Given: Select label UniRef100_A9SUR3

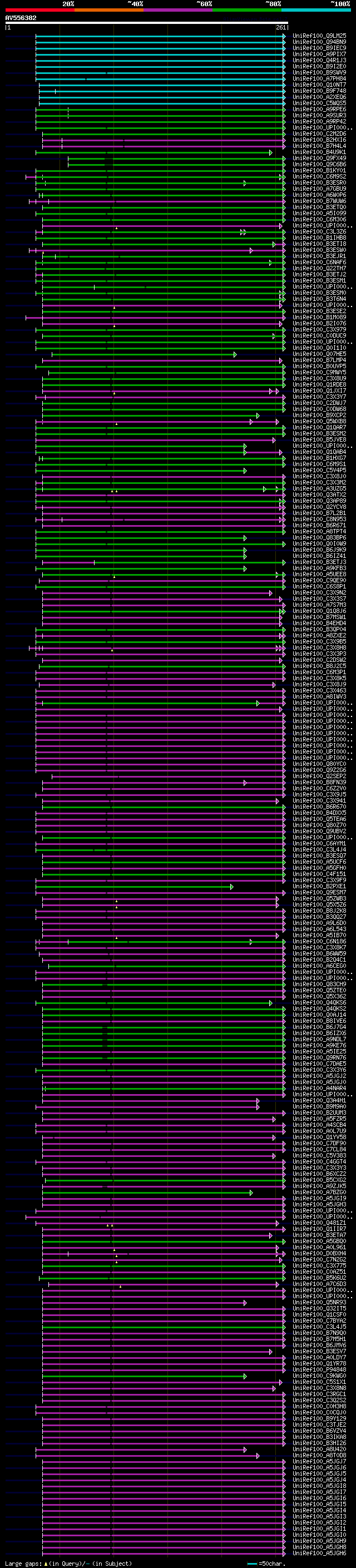Looking at the screenshot, I should 319,116.
